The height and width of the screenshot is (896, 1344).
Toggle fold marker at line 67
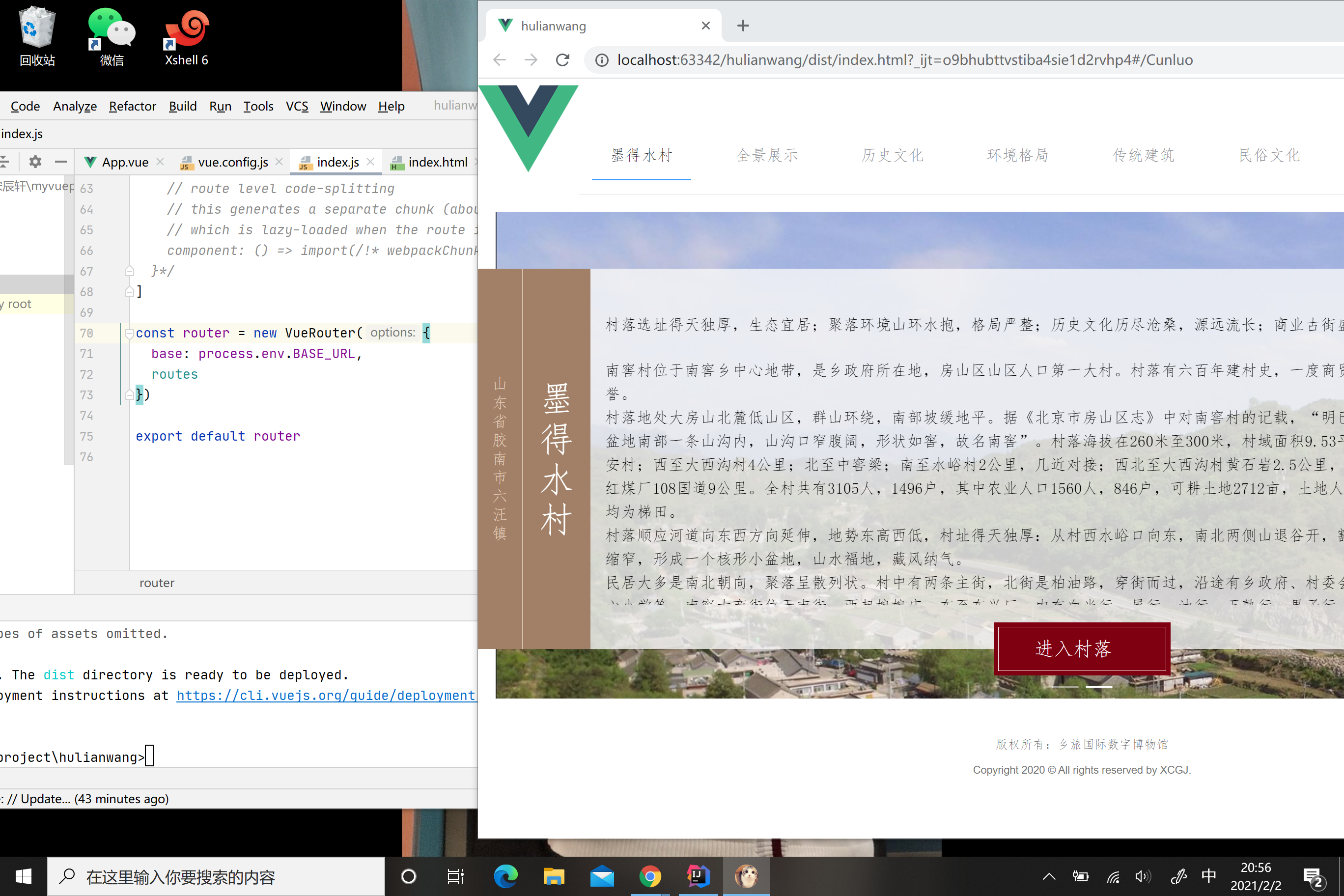130,271
